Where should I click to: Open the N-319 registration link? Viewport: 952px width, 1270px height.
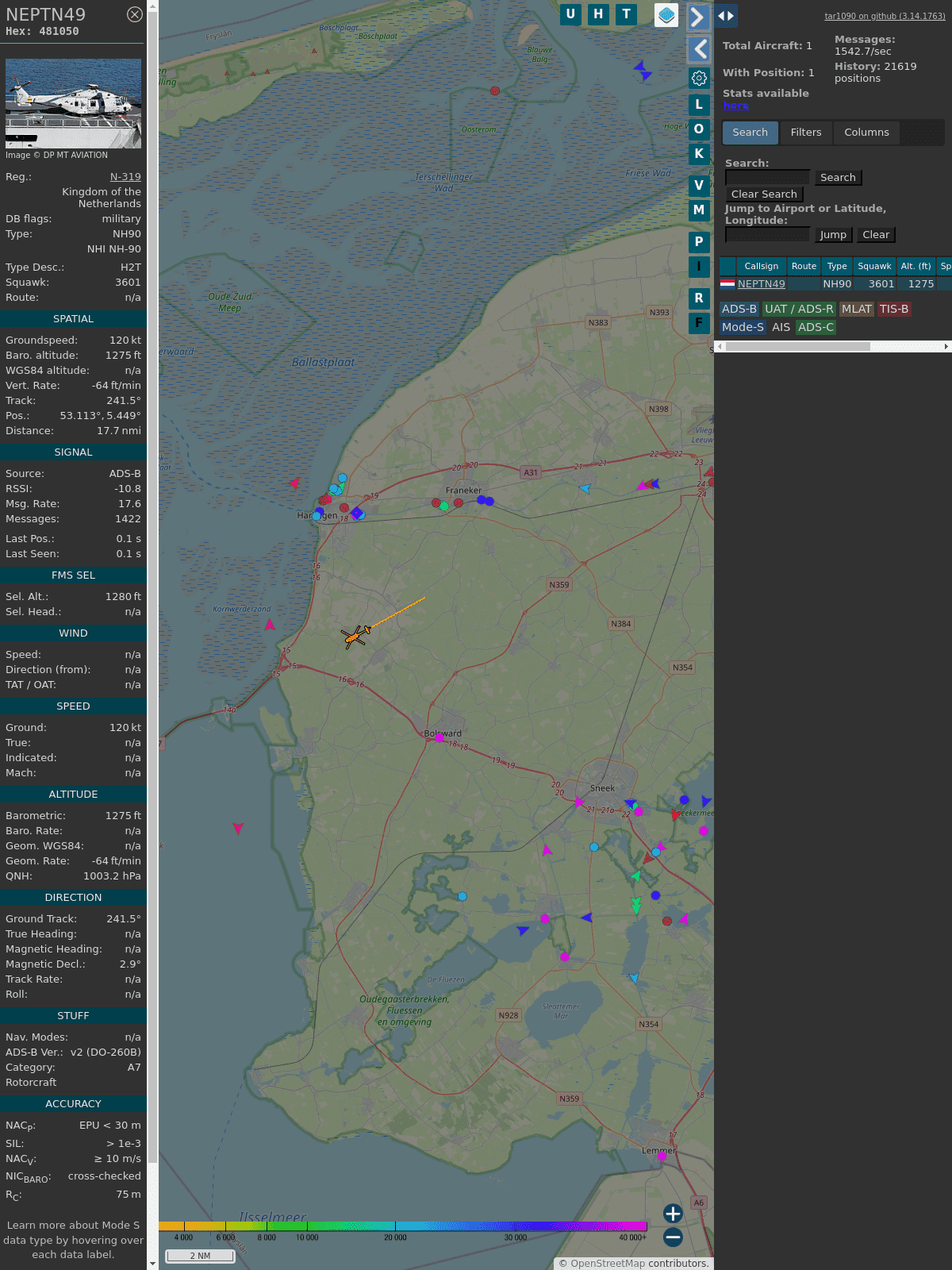pos(125,177)
